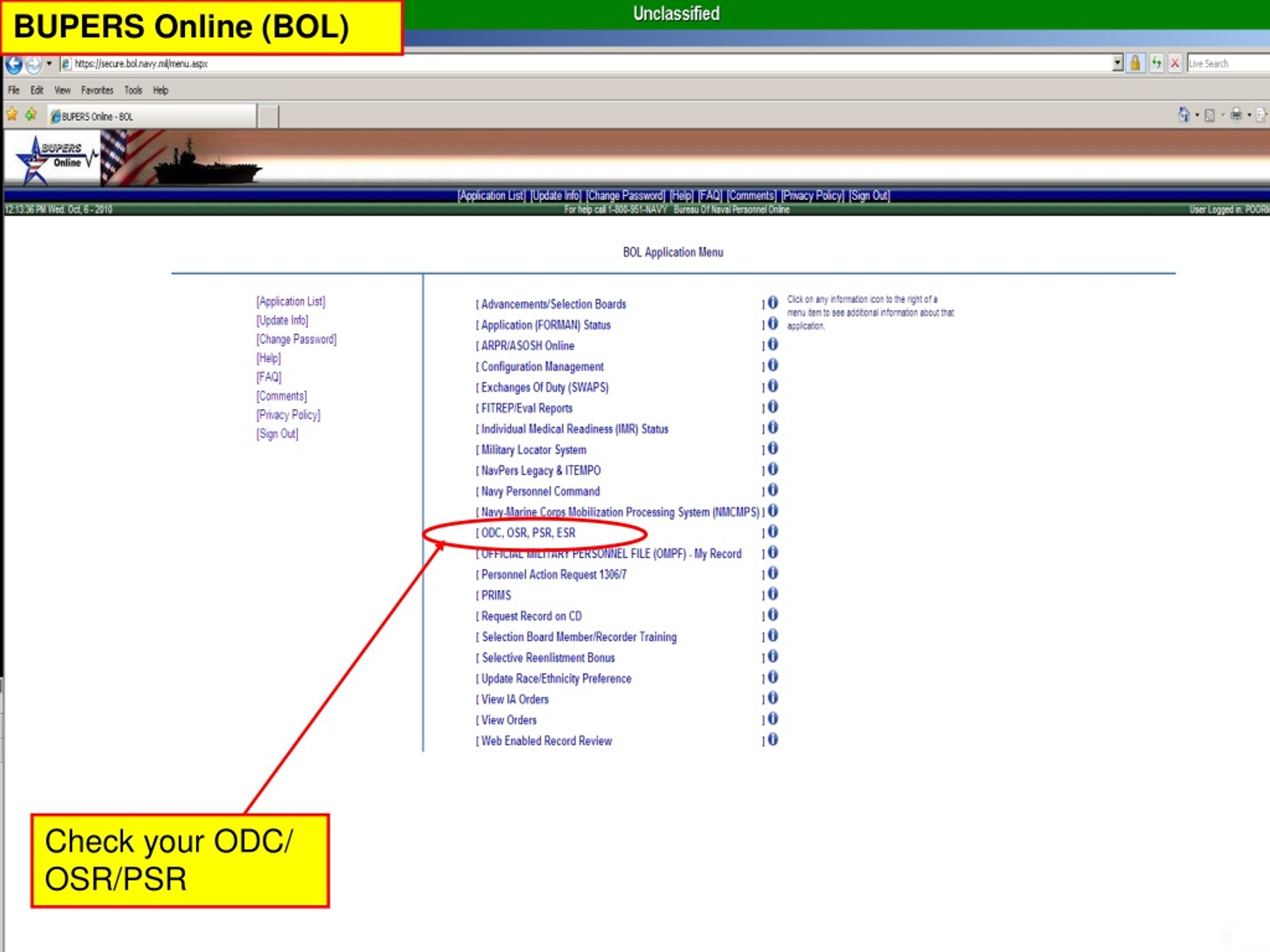Click the security lock icon in address bar
The height and width of the screenshot is (952, 1270).
tap(1135, 63)
